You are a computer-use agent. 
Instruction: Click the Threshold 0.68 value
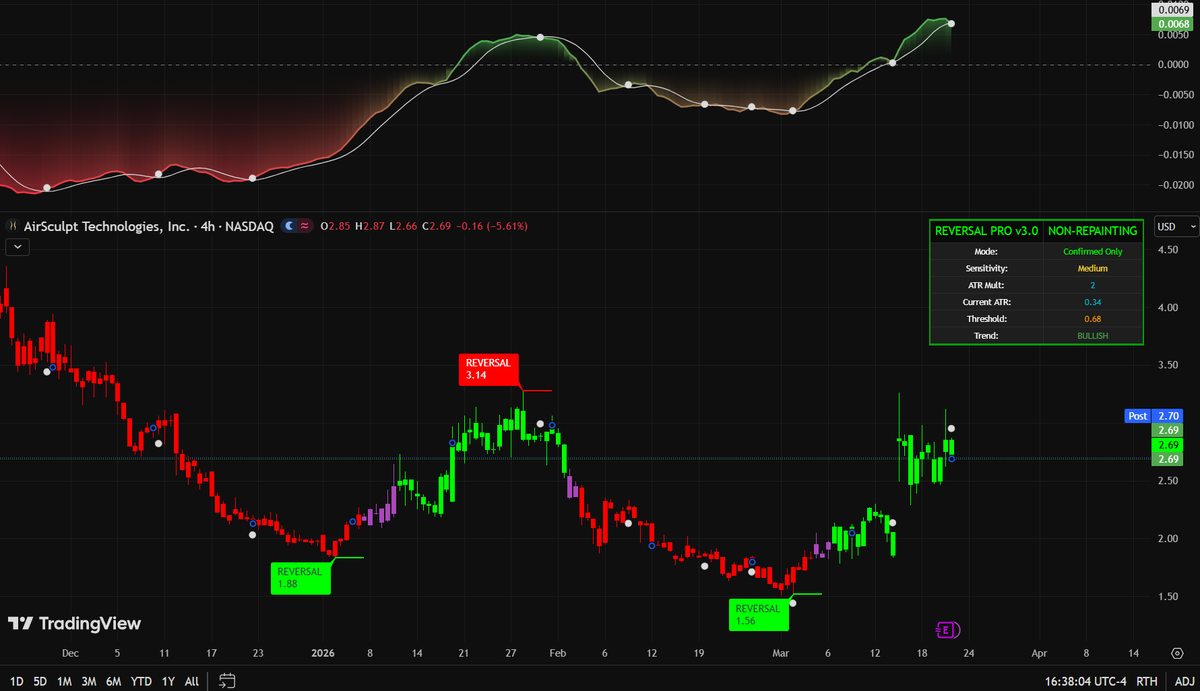coord(1092,319)
